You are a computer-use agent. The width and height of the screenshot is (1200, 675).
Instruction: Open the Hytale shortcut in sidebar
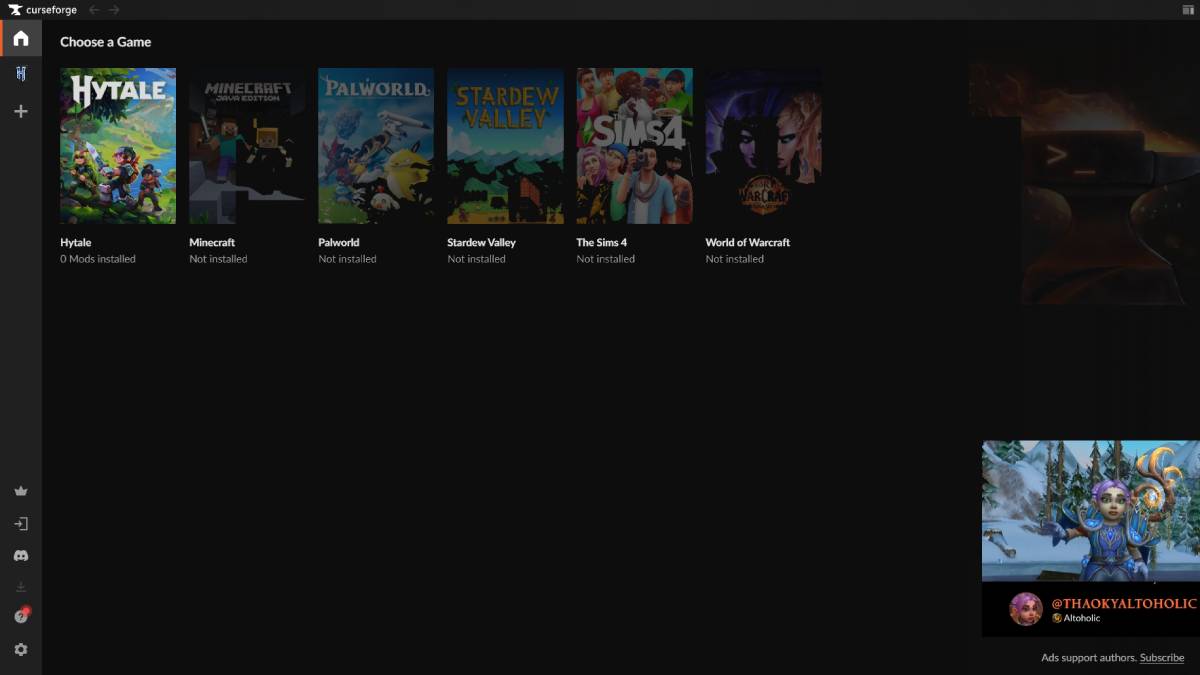(x=21, y=74)
